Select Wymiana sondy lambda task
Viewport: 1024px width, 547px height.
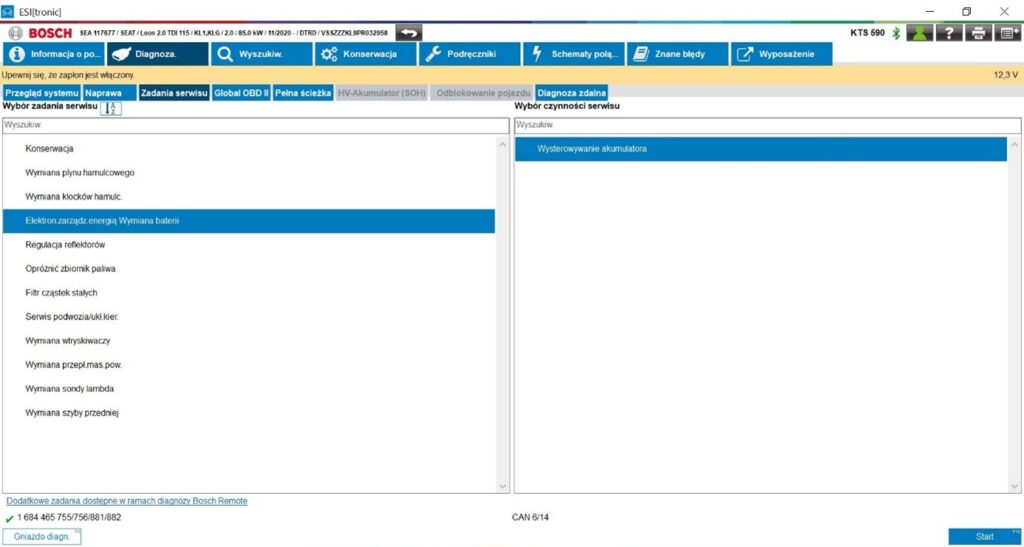pyautogui.click(x=70, y=389)
